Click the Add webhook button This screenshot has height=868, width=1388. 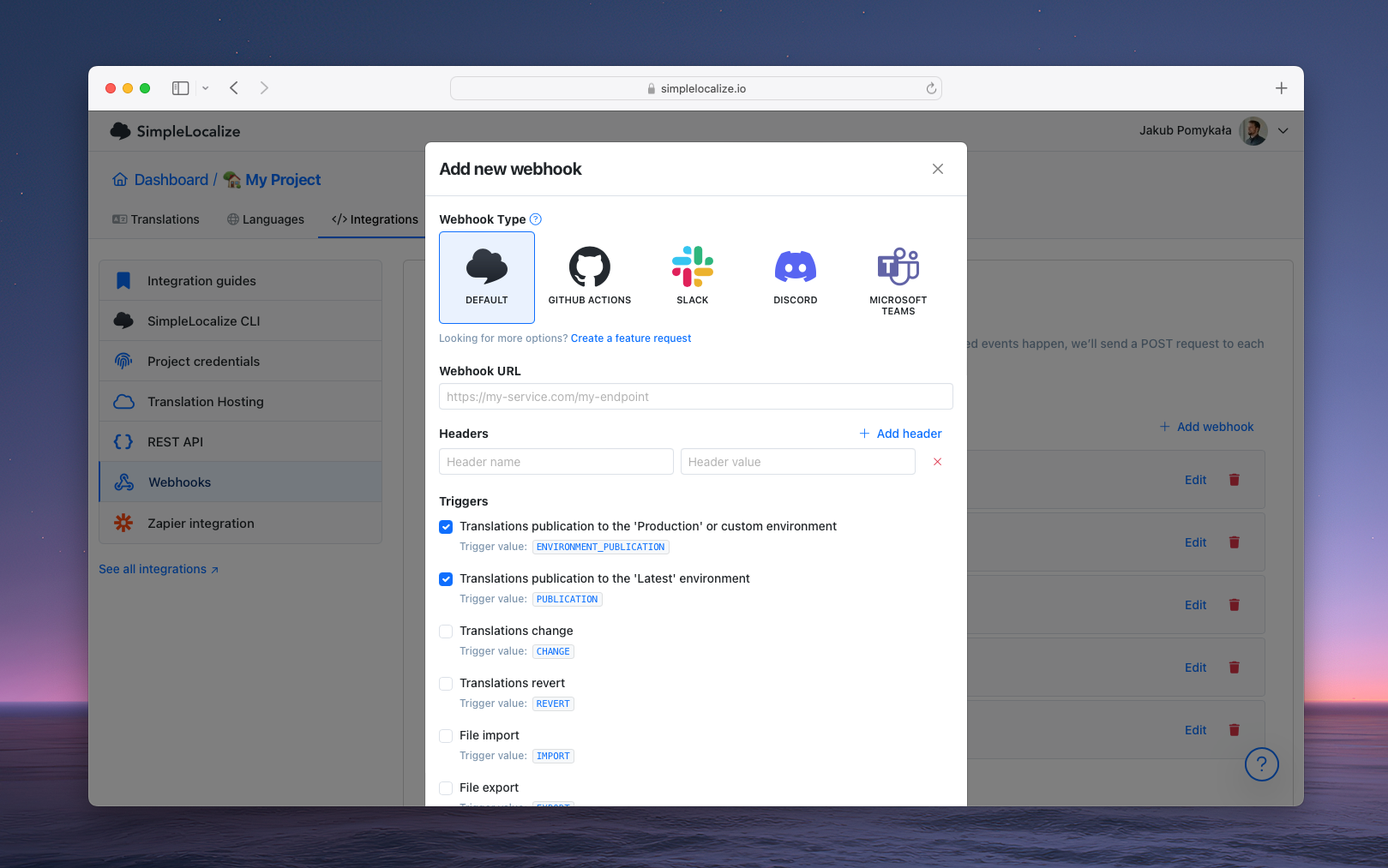[1206, 427]
